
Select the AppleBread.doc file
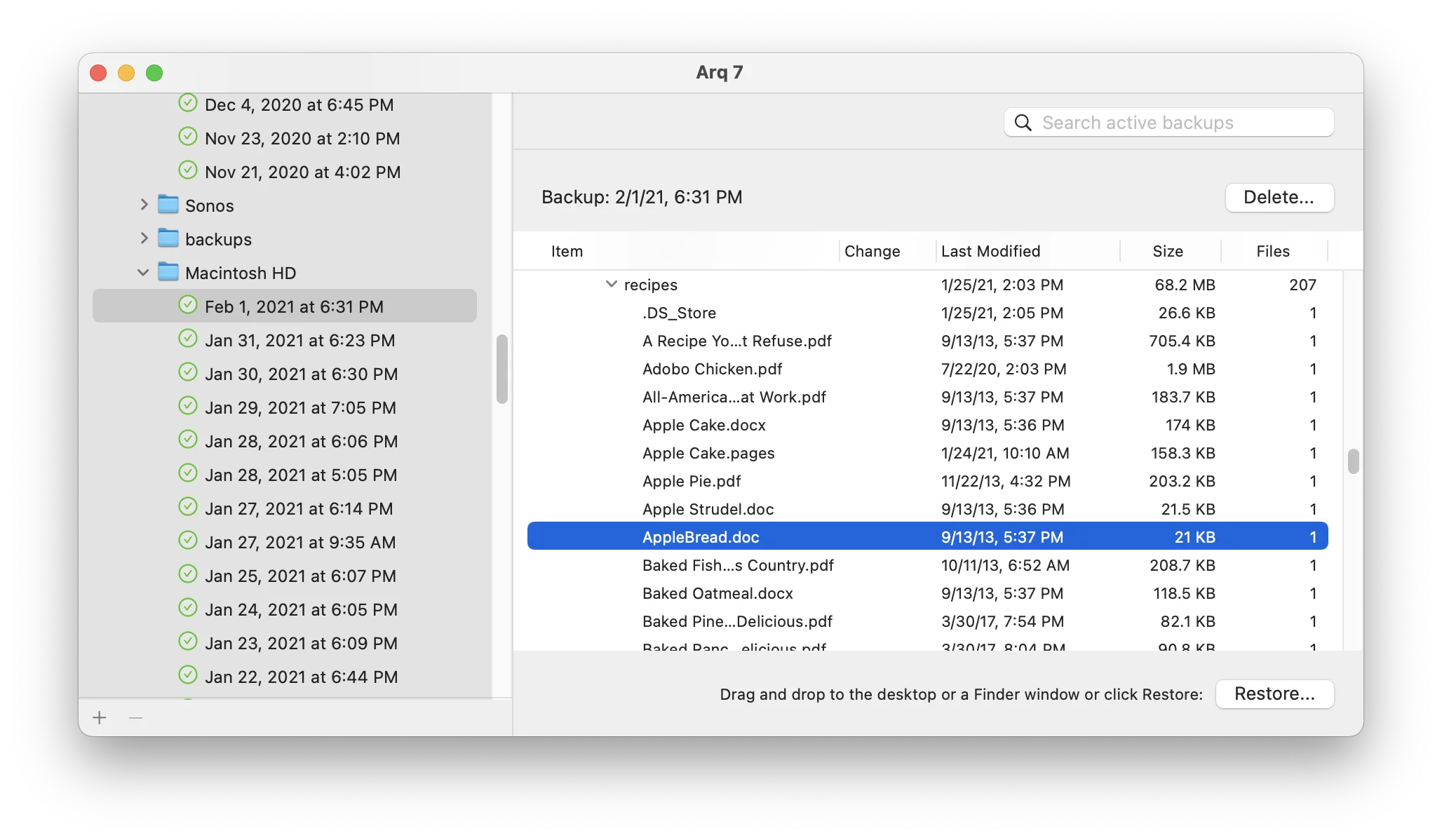point(700,537)
